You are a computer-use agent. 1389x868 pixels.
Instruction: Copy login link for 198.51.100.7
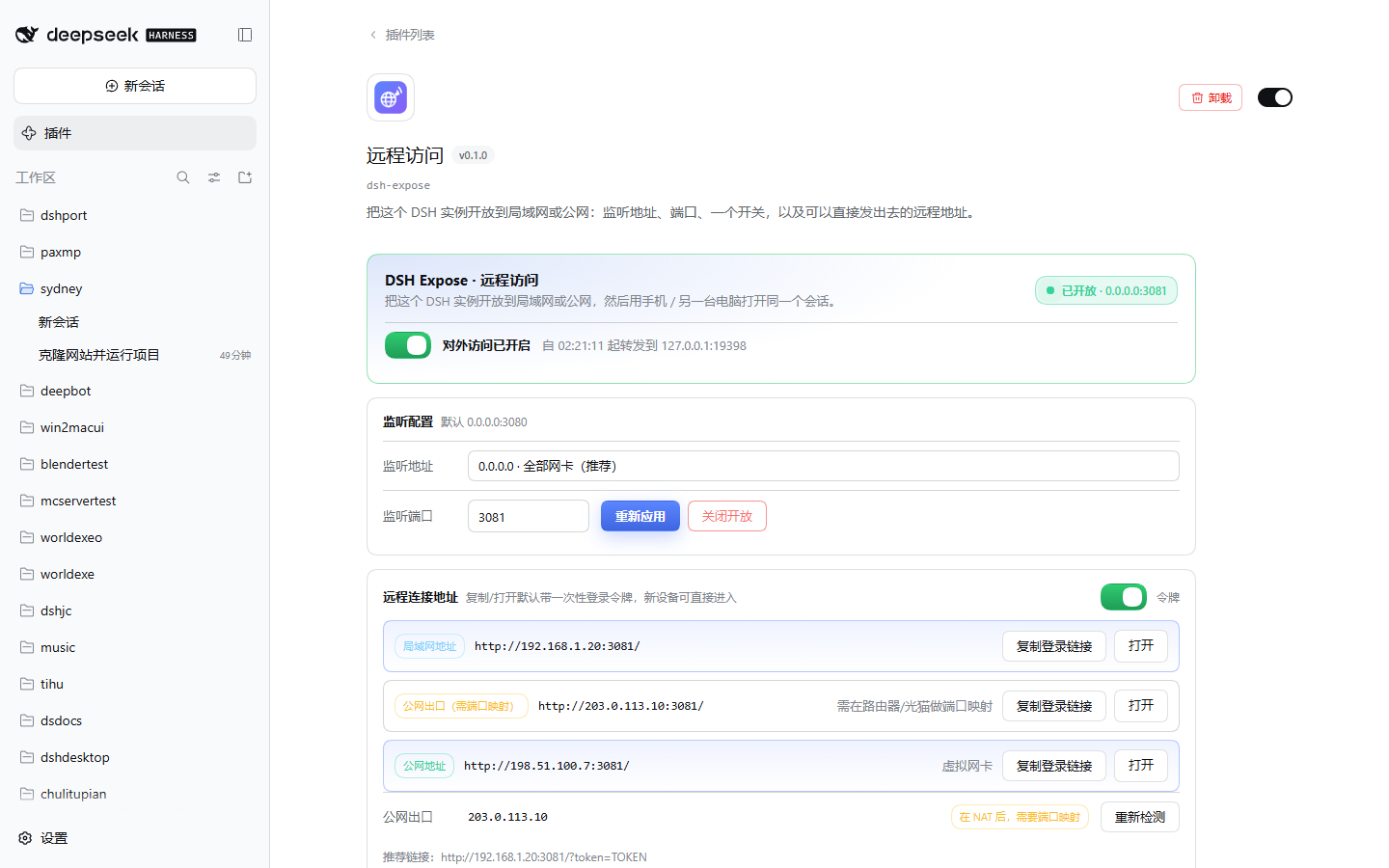[x=1054, y=766]
